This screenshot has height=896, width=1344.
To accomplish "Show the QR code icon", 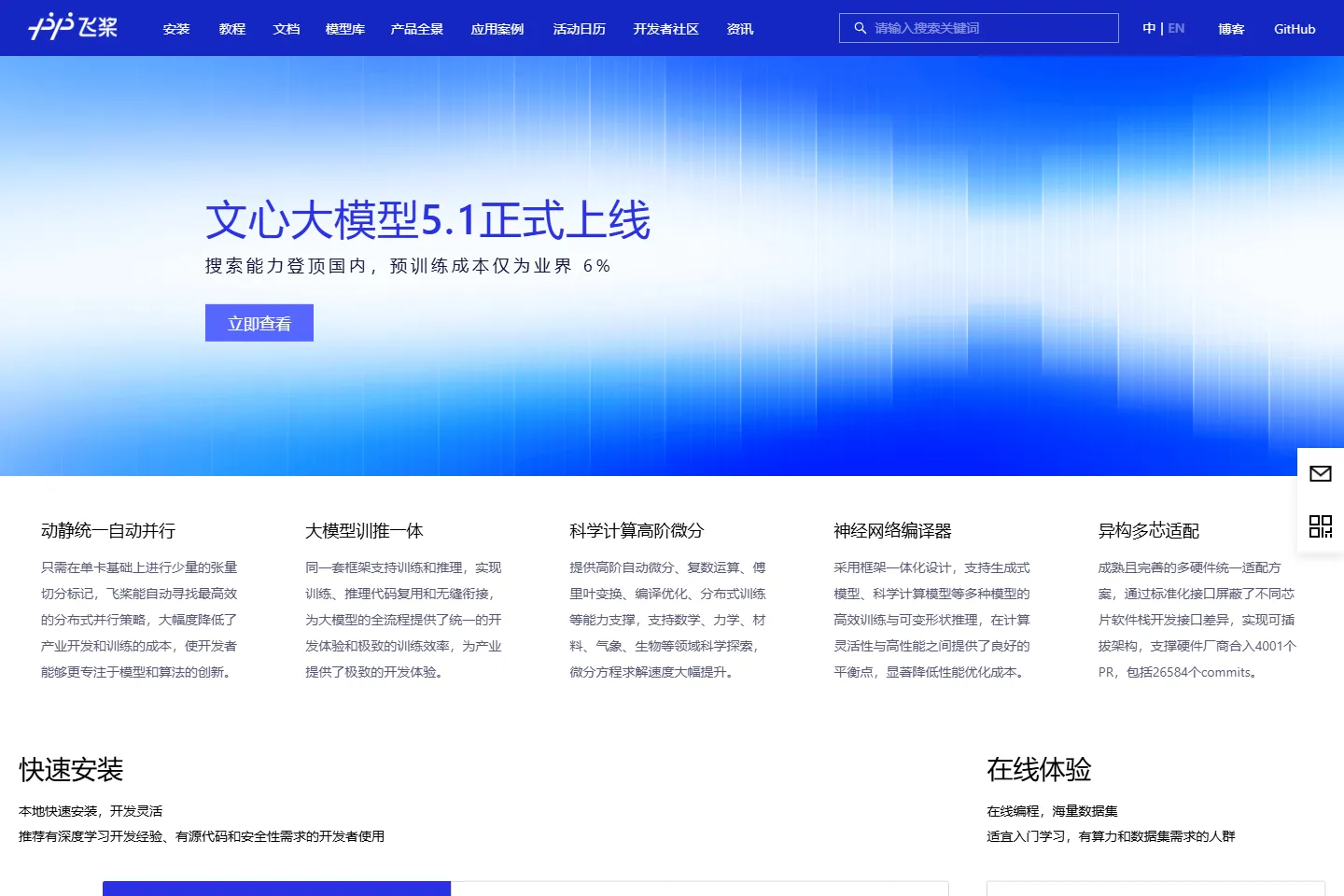I will tap(1321, 526).
